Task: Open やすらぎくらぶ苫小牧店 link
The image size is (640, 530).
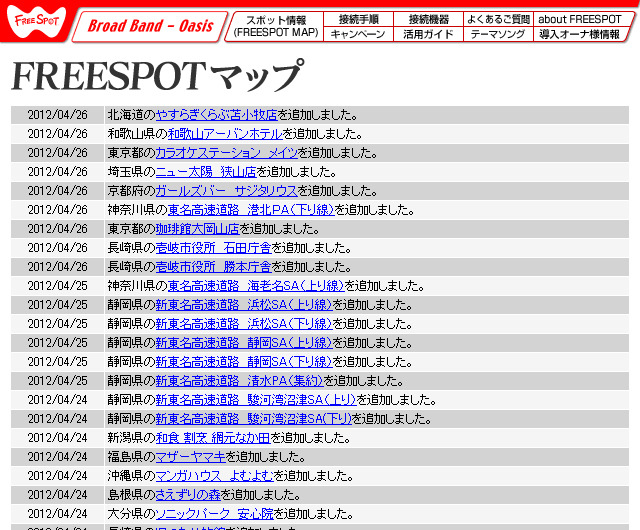Action: point(216,115)
